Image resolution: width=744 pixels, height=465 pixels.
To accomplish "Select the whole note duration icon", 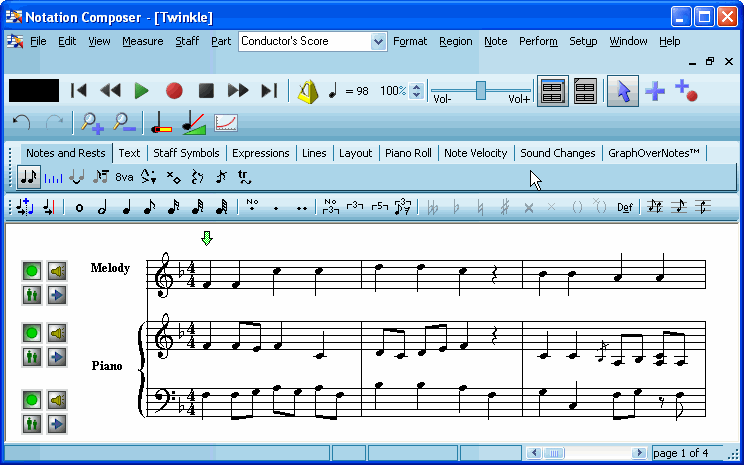I will point(80,208).
